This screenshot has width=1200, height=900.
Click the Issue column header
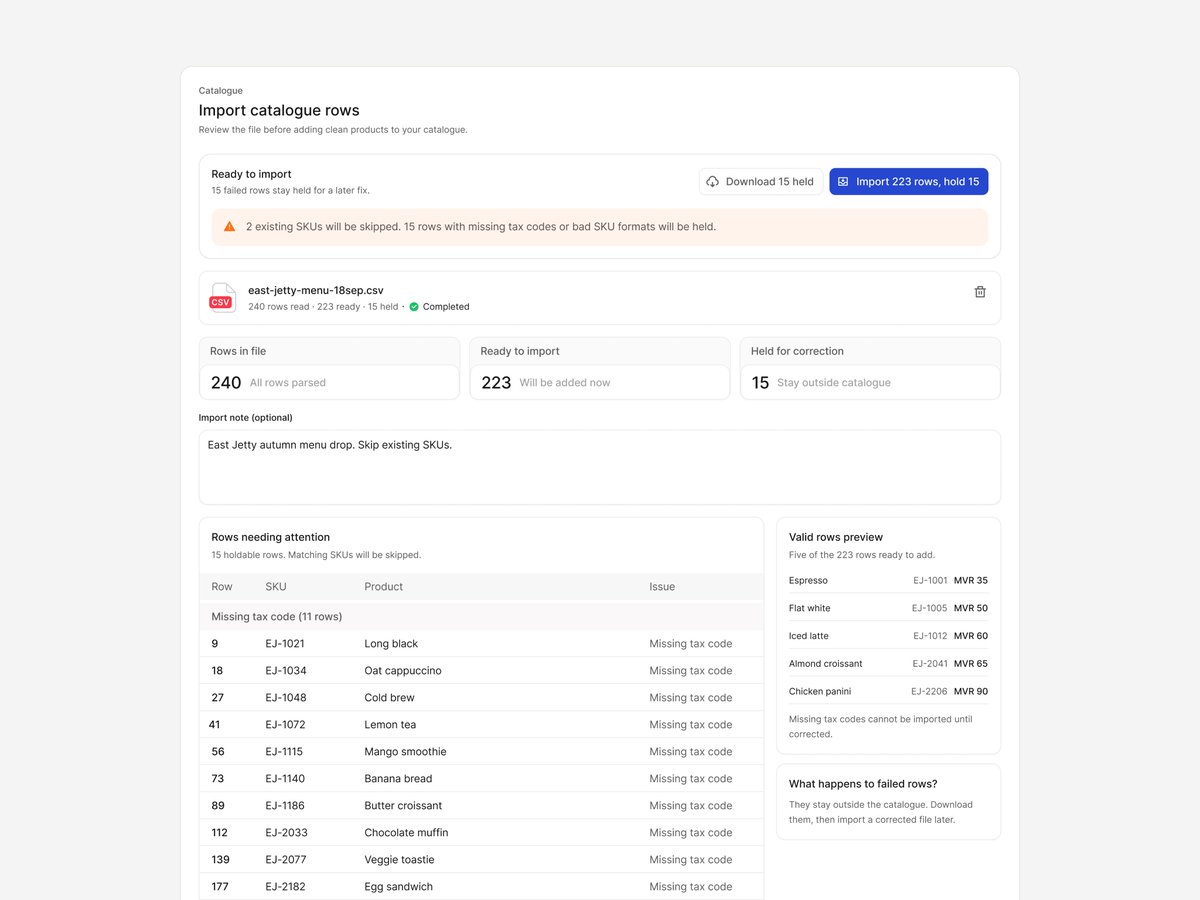click(x=662, y=587)
